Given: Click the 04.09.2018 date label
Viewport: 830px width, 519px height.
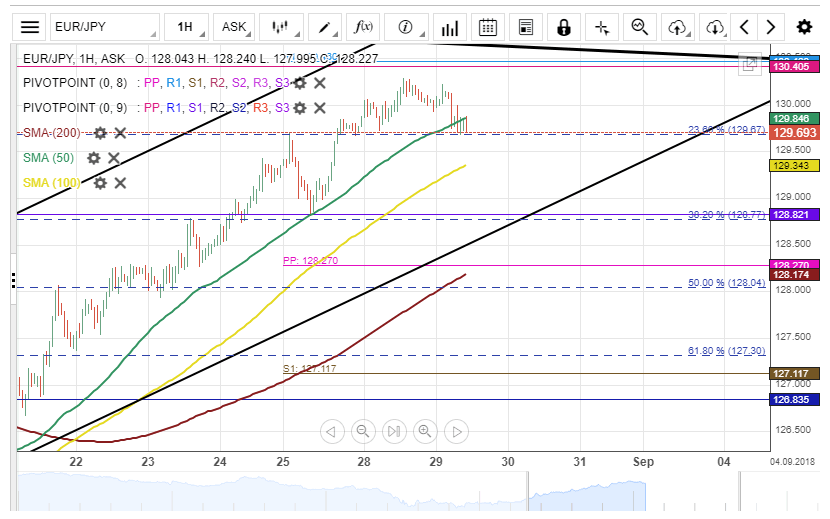Looking at the screenshot, I should pos(792,462).
